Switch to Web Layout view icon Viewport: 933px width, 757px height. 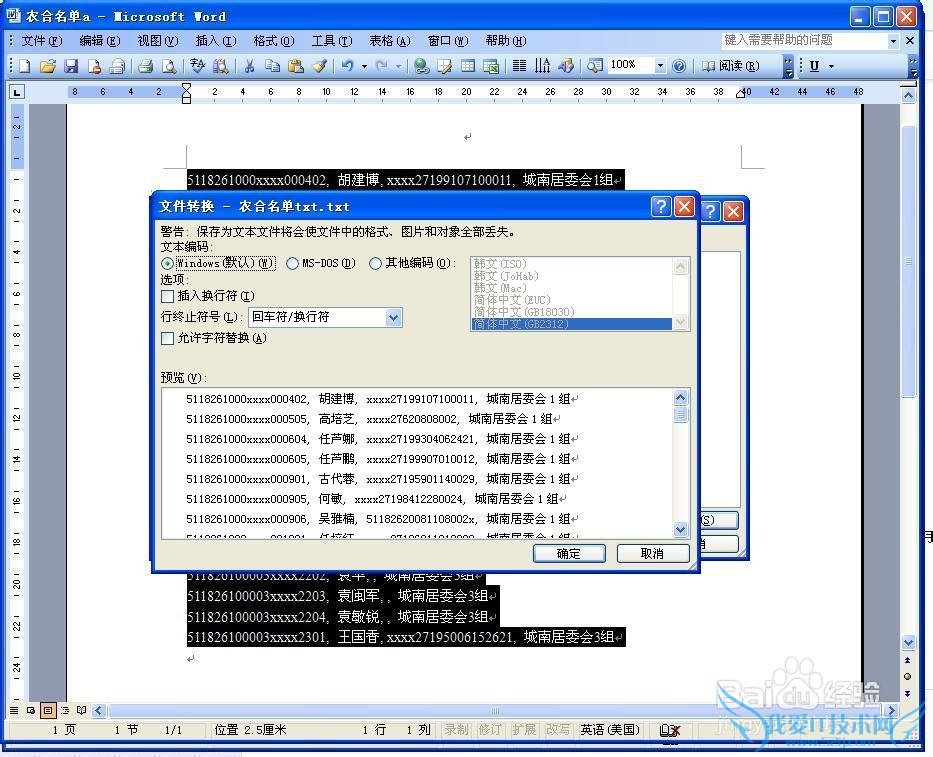coord(30,710)
